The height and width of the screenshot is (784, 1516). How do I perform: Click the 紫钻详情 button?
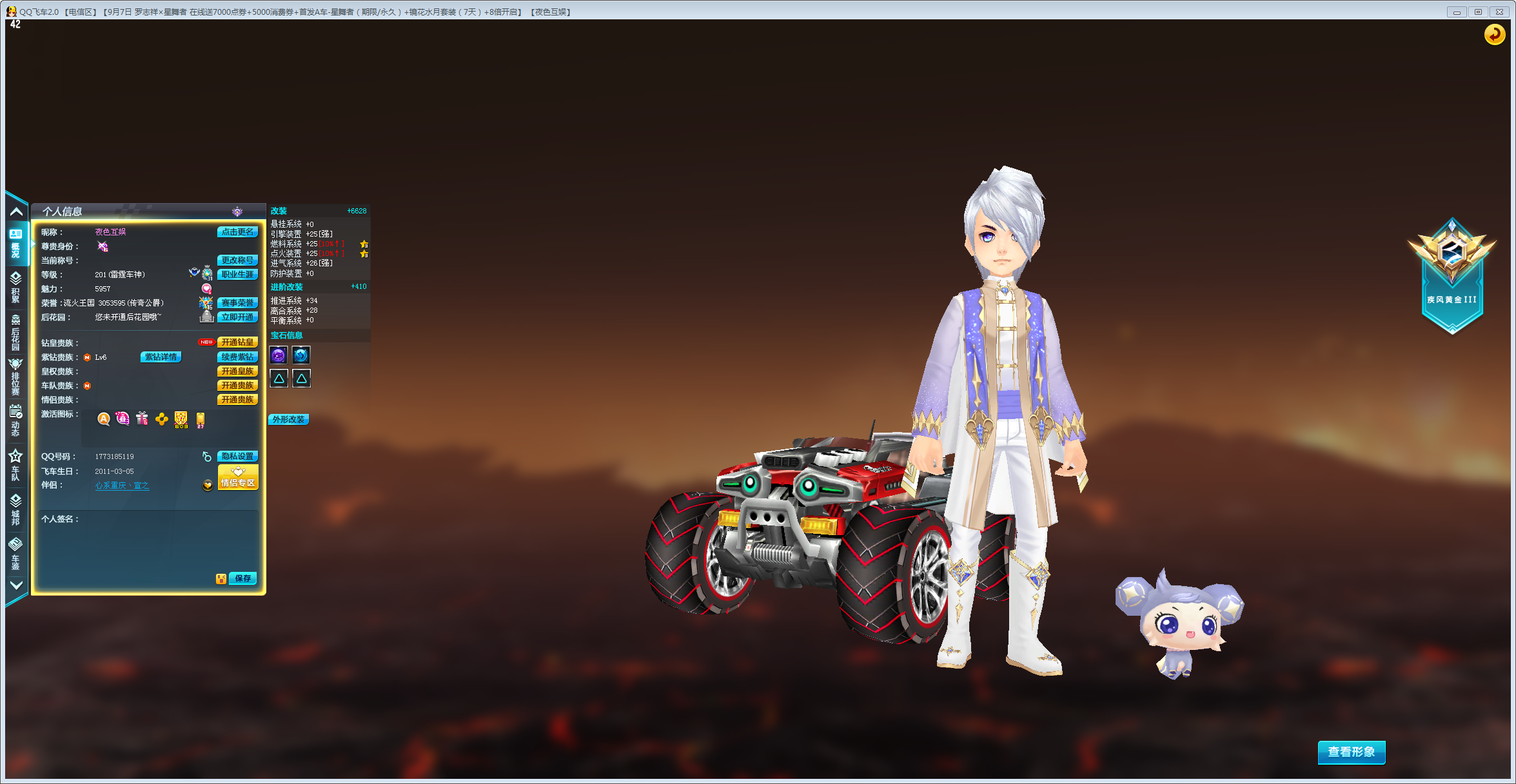point(161,357)
